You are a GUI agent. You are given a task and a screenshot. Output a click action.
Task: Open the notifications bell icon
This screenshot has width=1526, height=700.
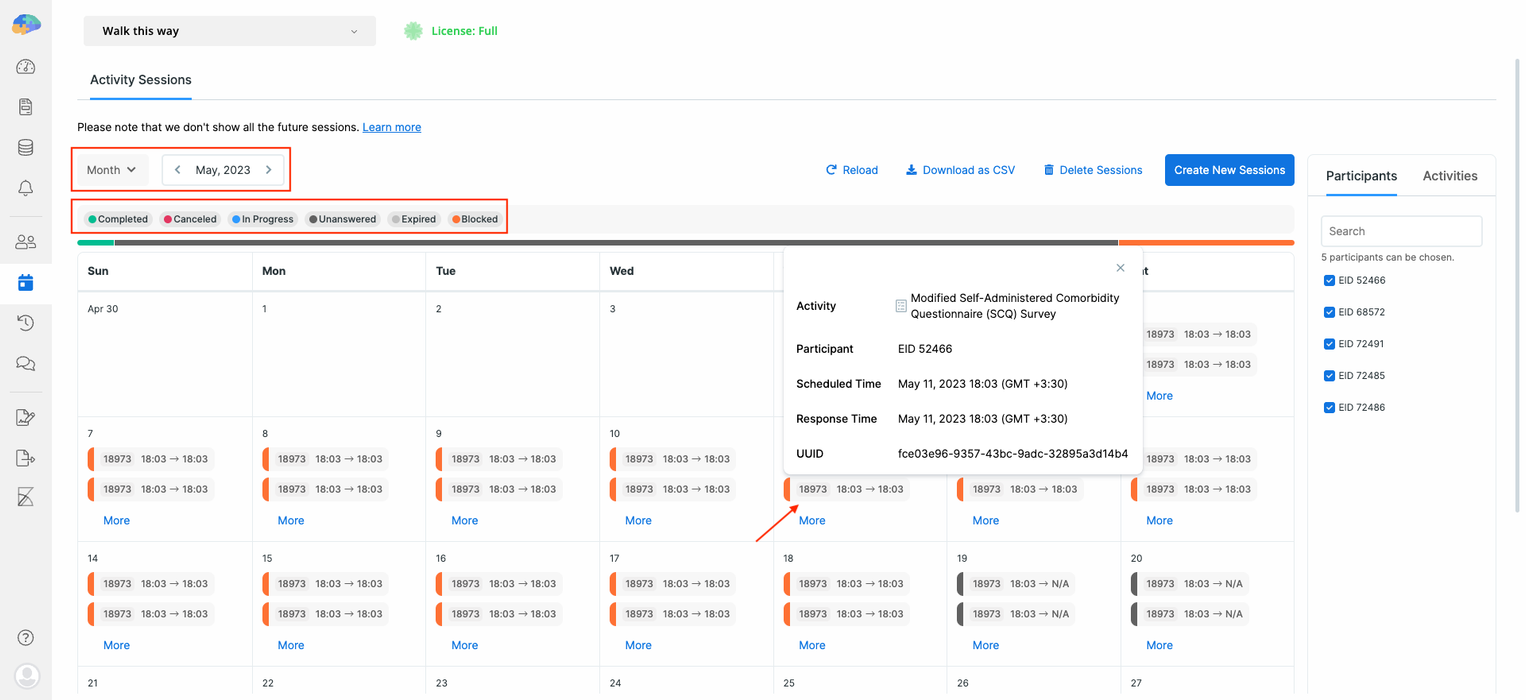(x=26, y=187)
